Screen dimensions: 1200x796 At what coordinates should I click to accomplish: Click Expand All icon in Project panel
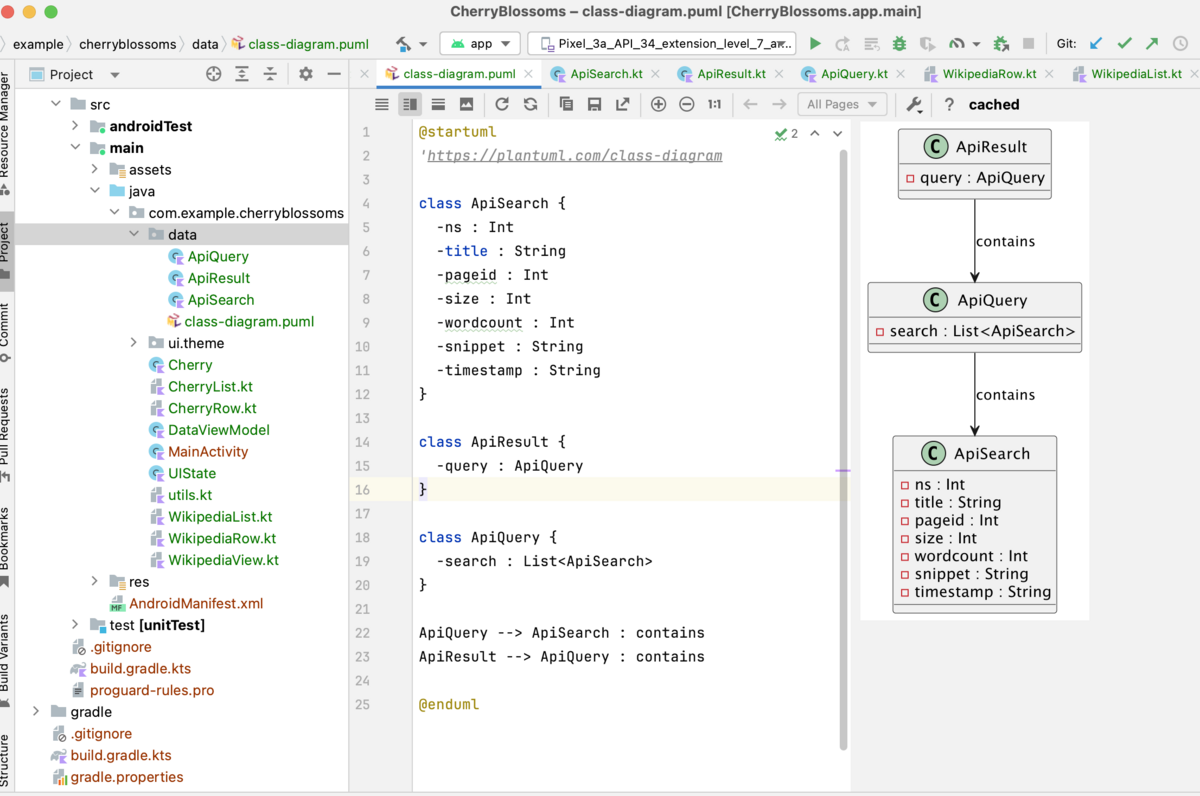point(242,74)
